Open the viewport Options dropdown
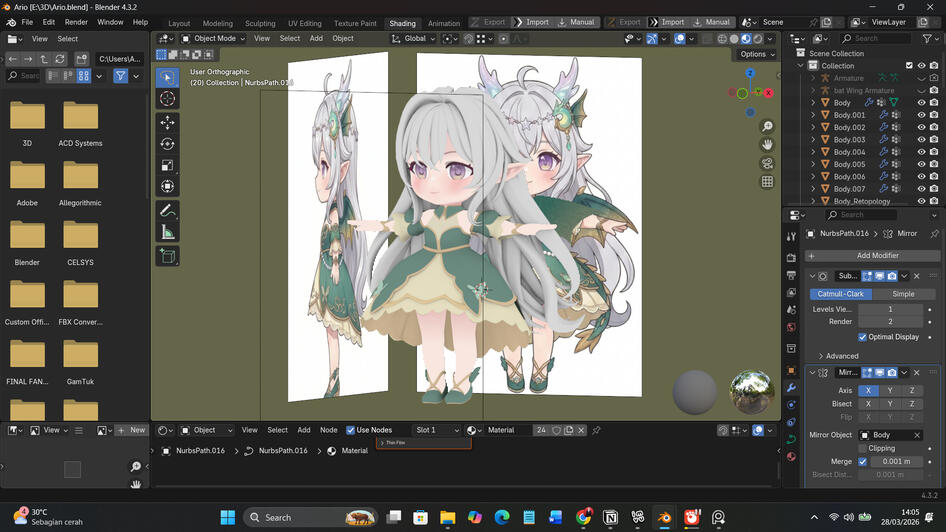The image size is (946, 532). [757, 54]
